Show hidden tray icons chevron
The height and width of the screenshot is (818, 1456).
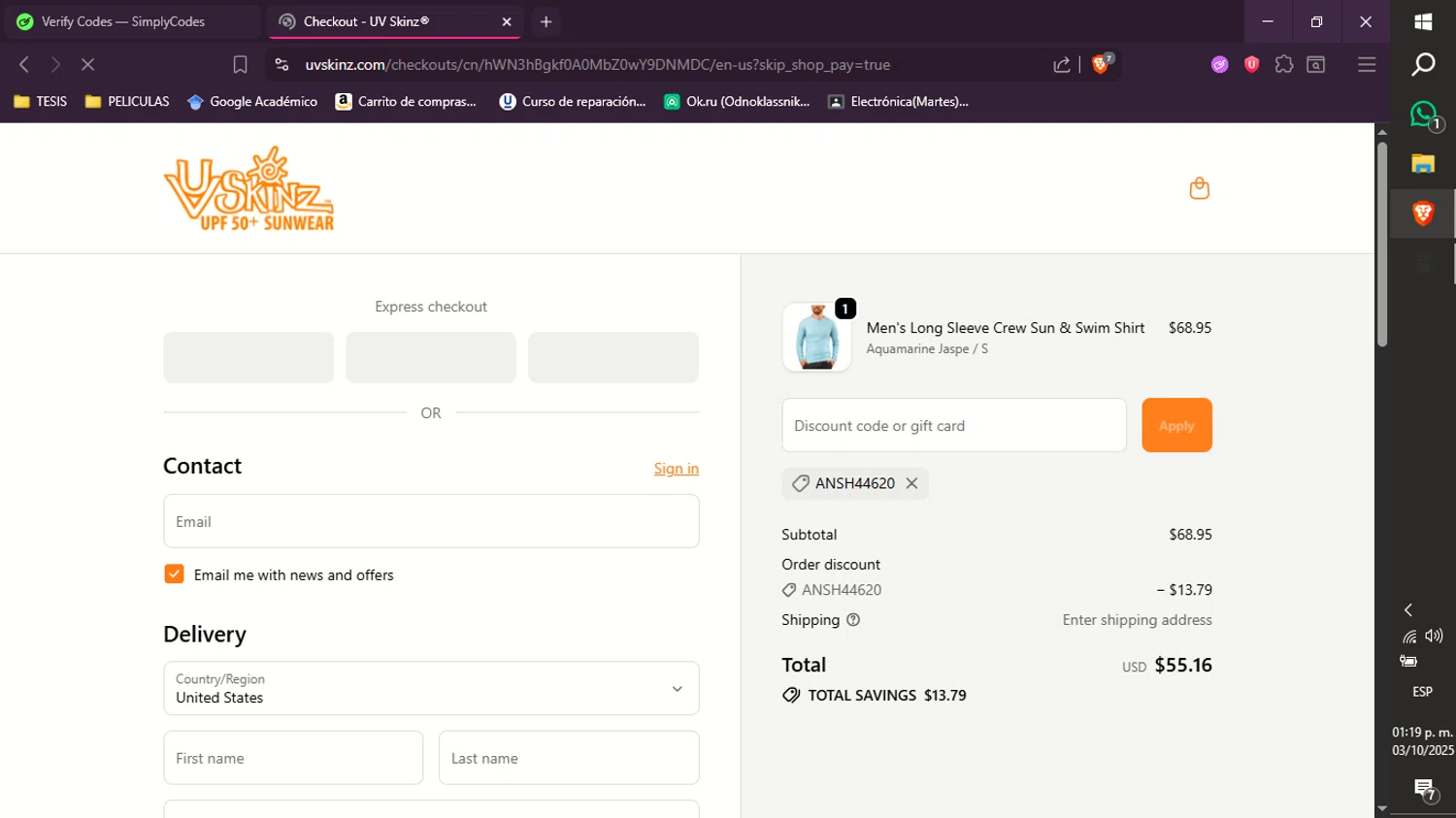click(1408, 609)
